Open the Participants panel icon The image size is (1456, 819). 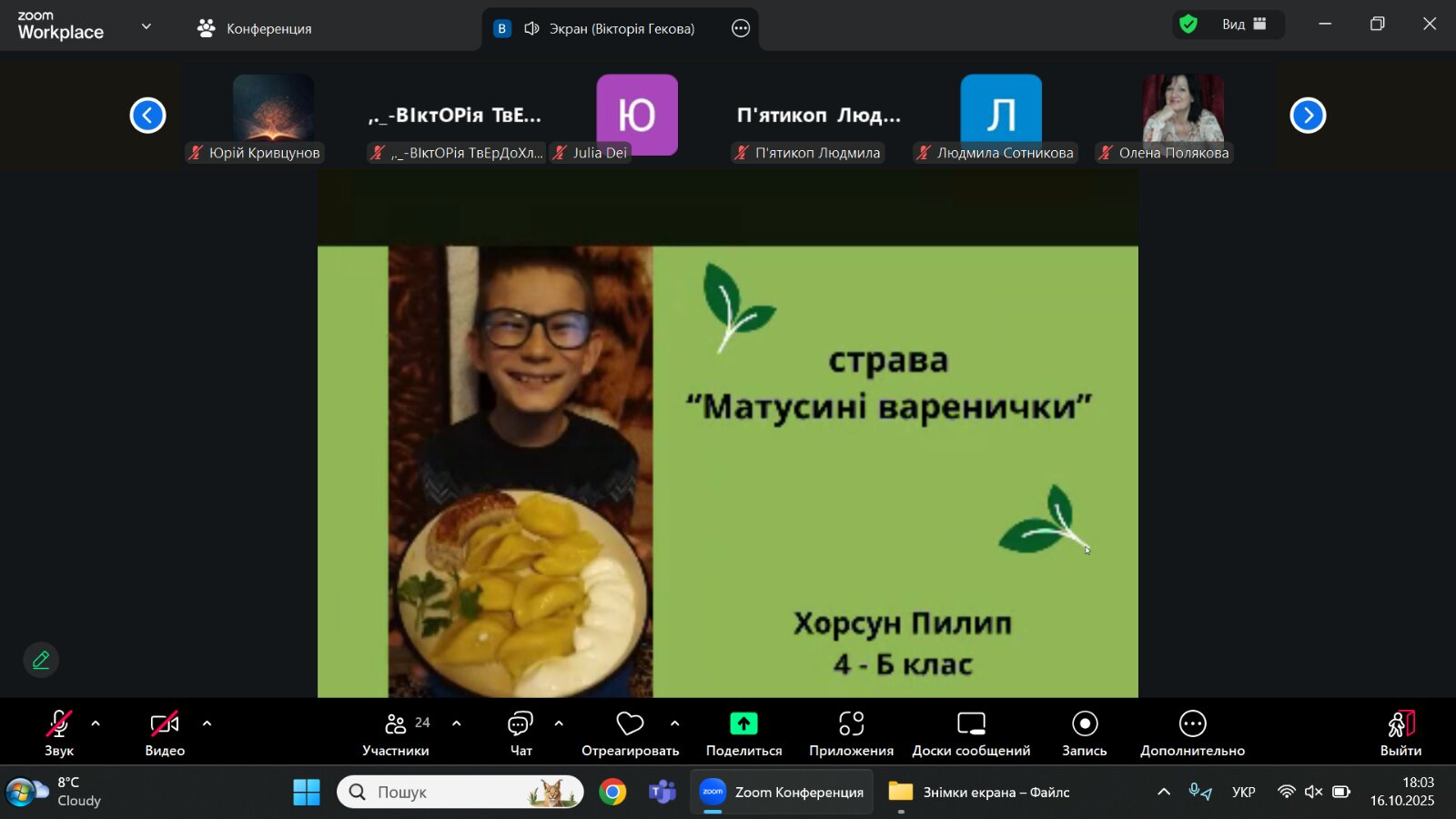(396, 724)
